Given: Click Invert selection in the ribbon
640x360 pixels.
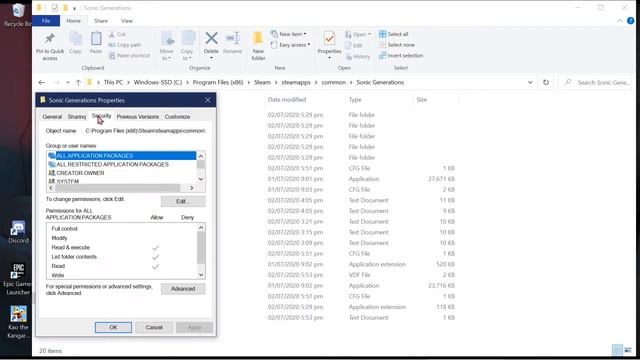Looking at the screenshot, I should tap(401, 56).
